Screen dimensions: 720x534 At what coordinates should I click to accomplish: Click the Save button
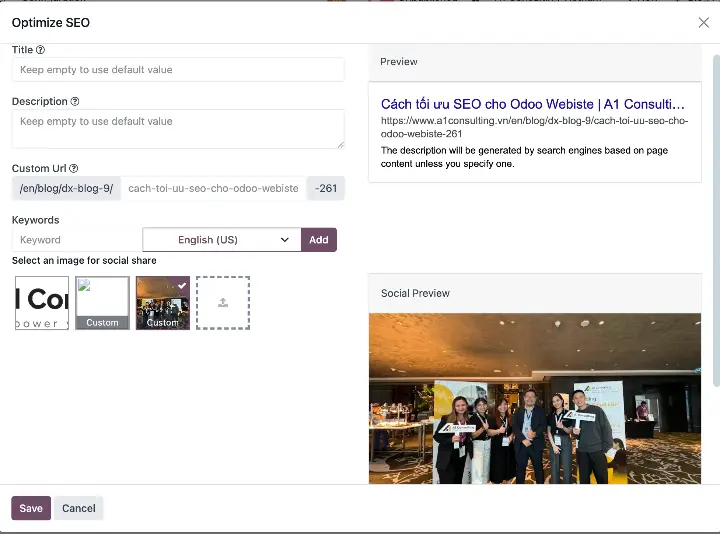click(x=31, y=508)
